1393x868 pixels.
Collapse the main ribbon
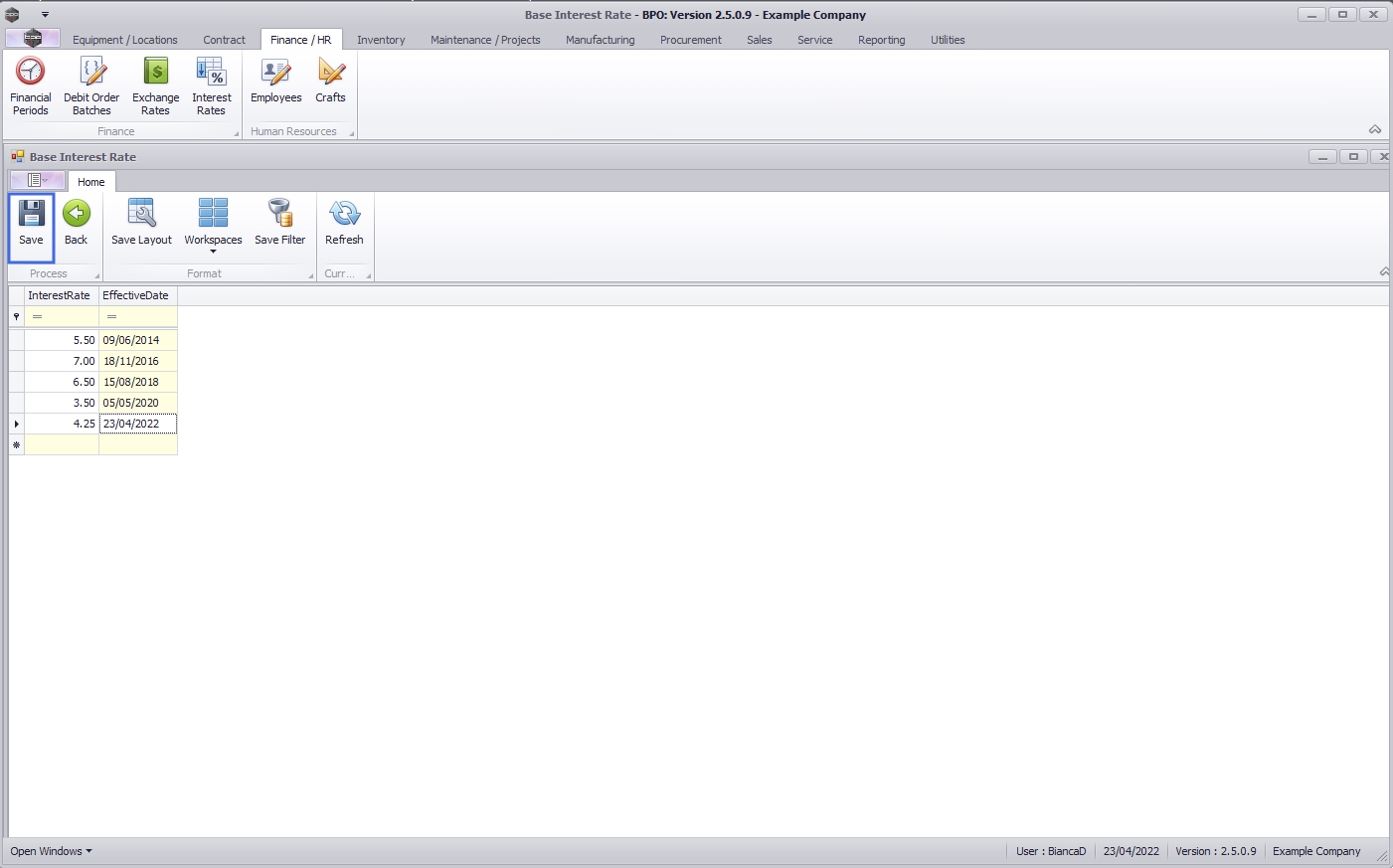tap(1375, 129)
